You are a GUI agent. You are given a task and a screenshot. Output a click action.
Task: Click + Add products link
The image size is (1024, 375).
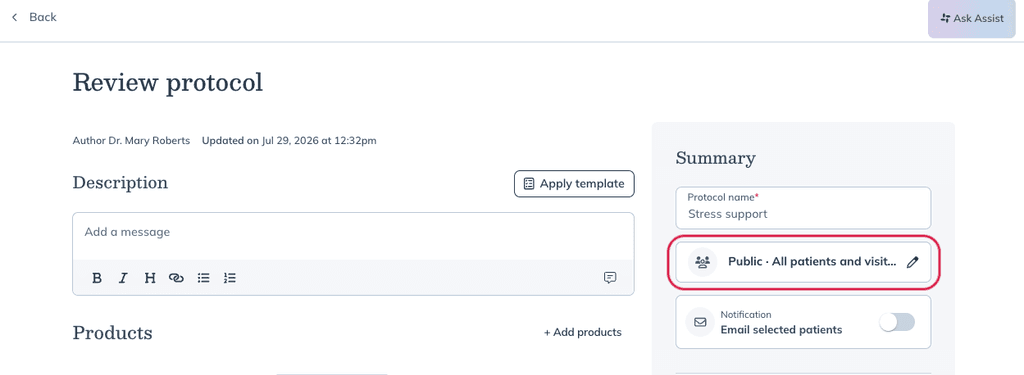(583, 333)
